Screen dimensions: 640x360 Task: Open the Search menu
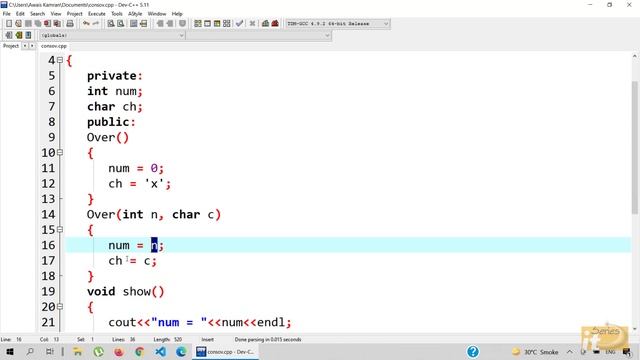point(37,14)
